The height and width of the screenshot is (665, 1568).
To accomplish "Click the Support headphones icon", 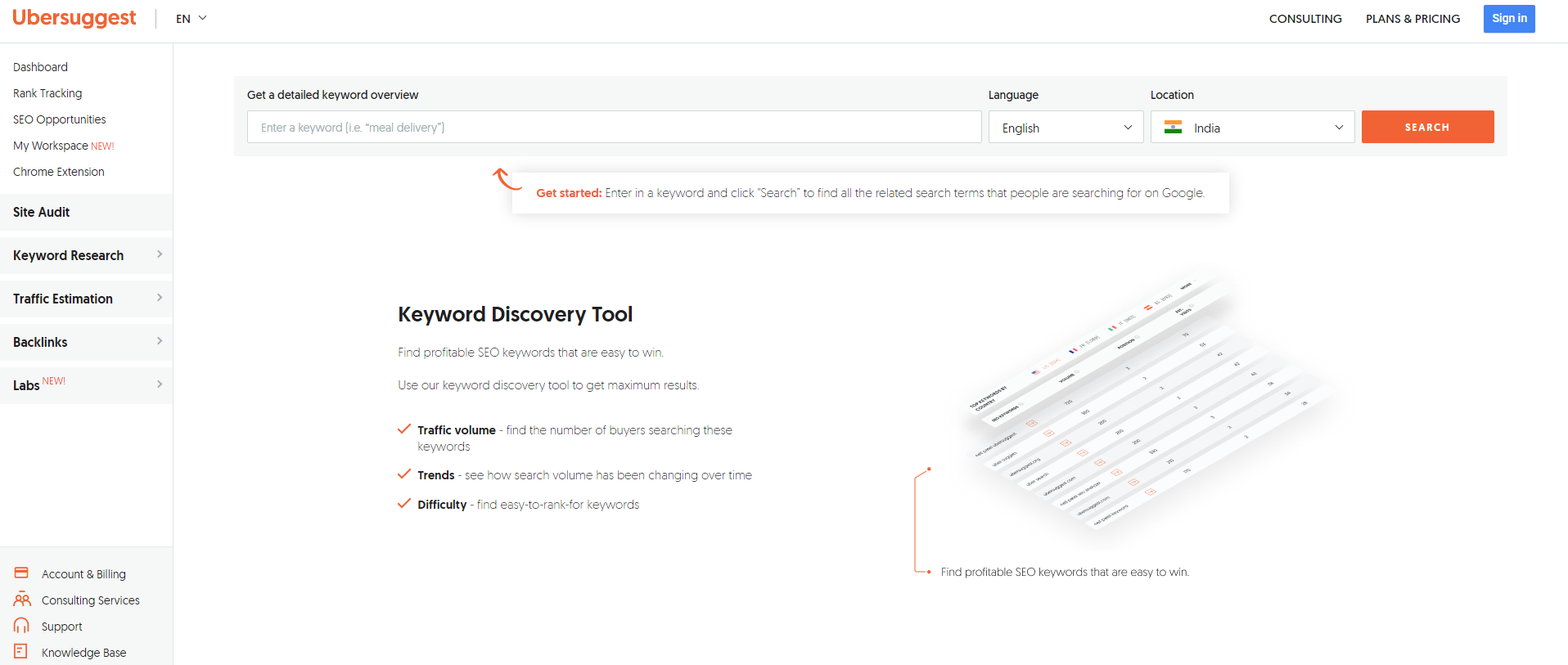I will pos(21,626).
